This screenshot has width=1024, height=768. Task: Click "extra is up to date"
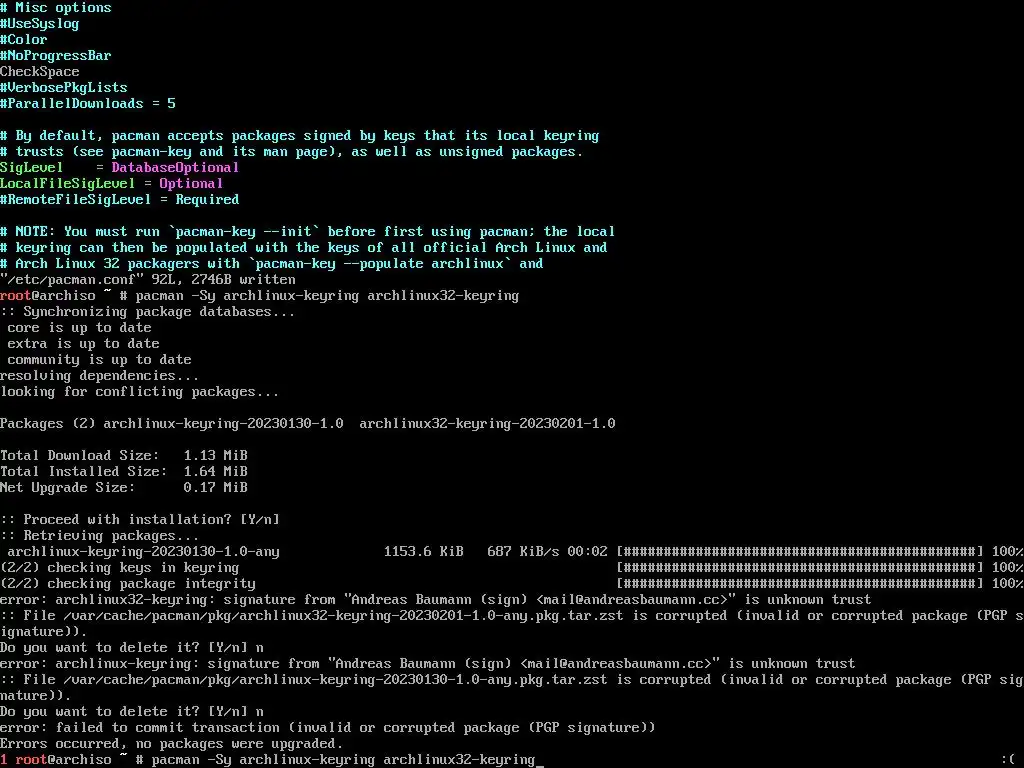[x=83, y=344]
